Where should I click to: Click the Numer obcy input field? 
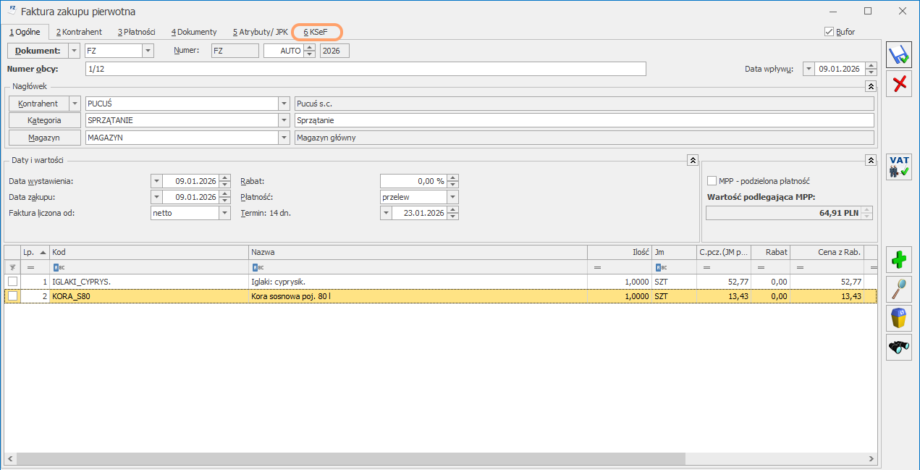point(365,69)
